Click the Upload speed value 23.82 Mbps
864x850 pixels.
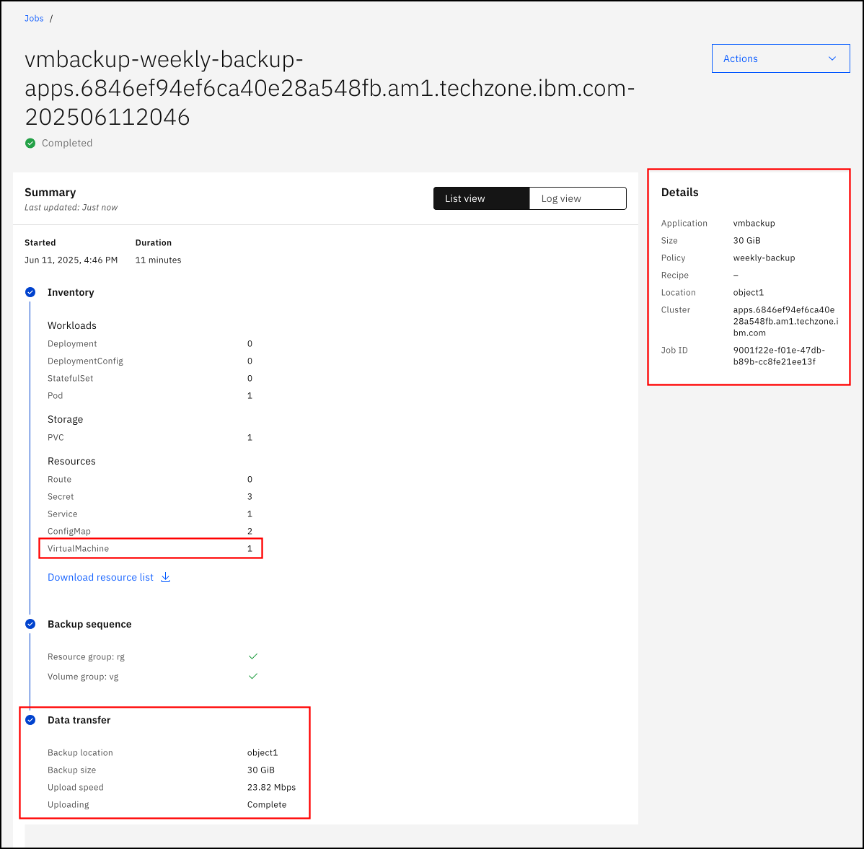coord(271,787)
